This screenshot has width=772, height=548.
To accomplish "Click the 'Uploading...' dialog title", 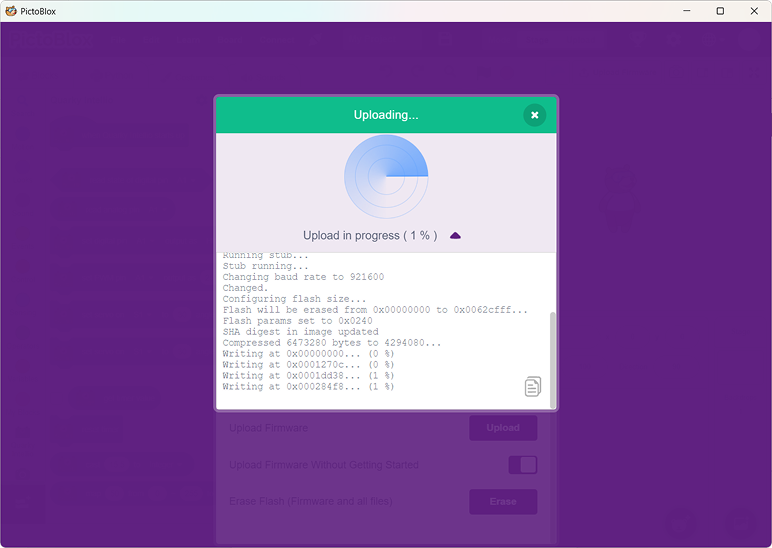I will [386, 115].
